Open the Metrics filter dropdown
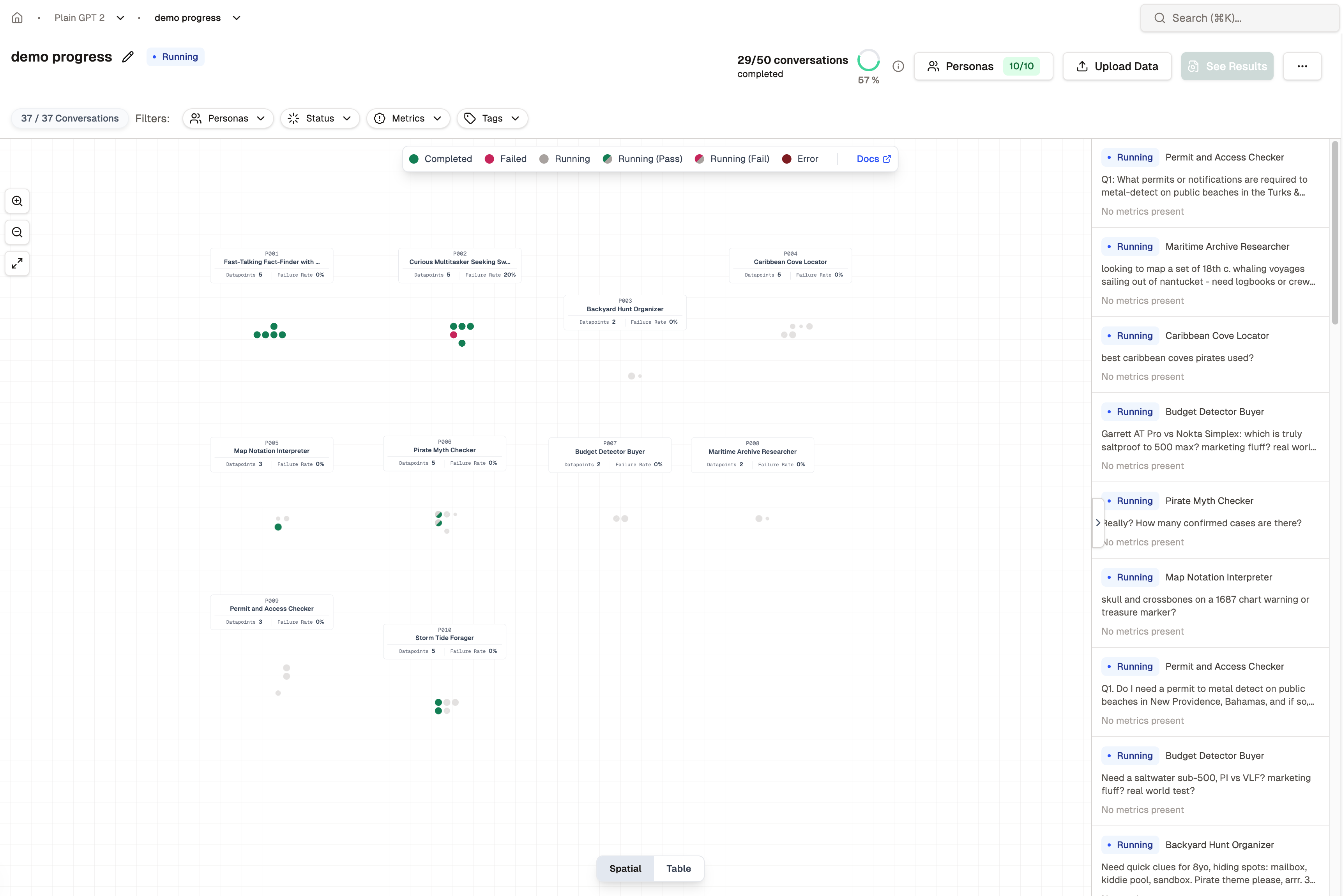This screenshot has width=1343, height=896. (x=408, y=118)
